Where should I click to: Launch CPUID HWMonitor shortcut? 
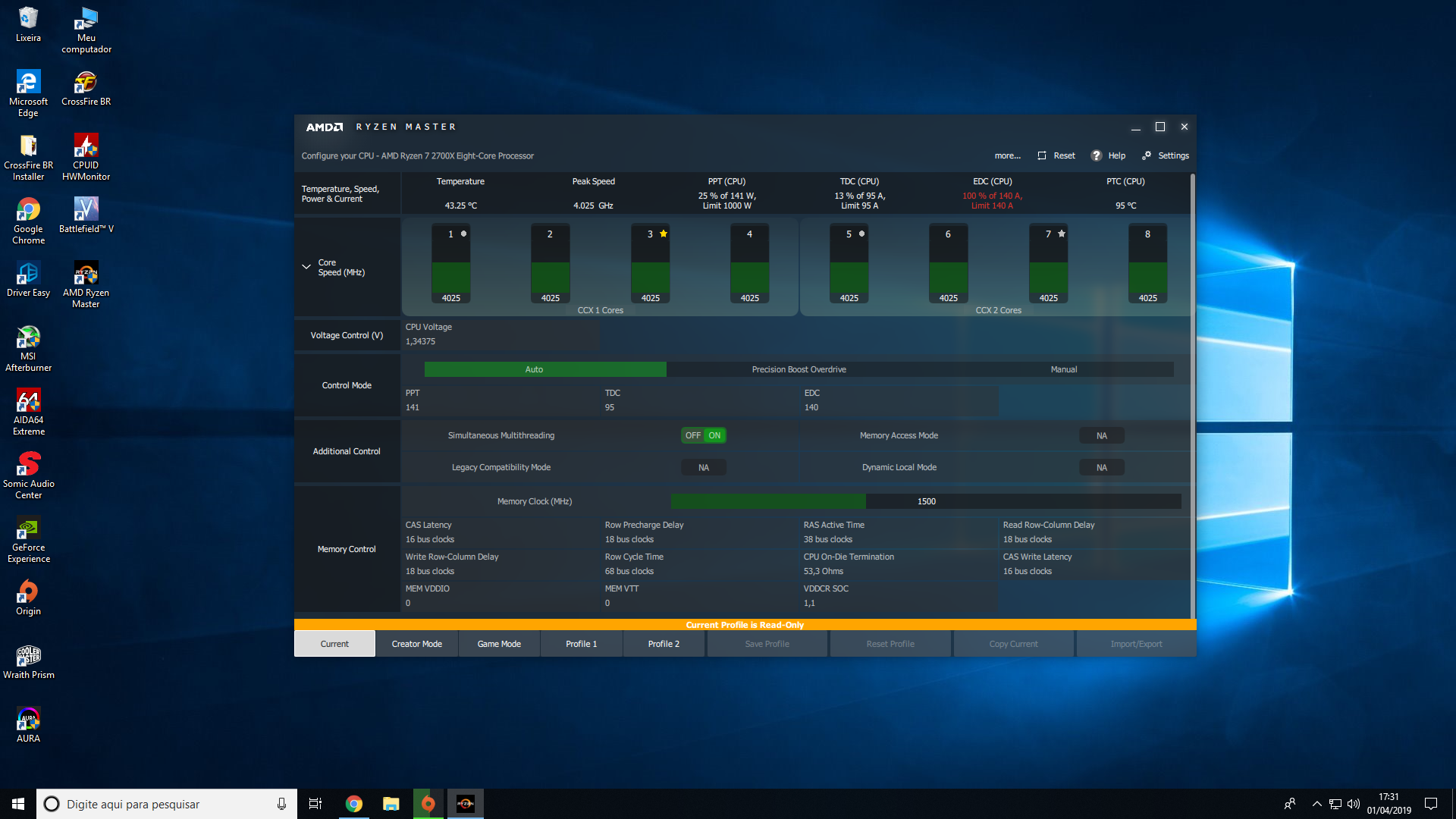86,158
